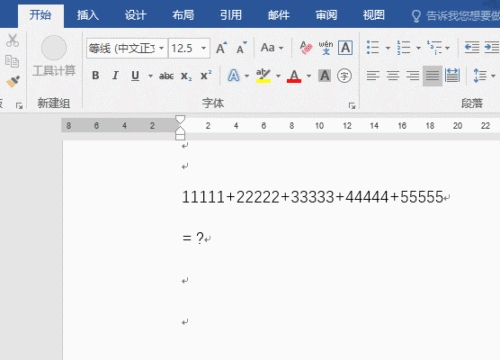
Task: Click the left indent ruler marker
Action: click(x=180, y=137)
